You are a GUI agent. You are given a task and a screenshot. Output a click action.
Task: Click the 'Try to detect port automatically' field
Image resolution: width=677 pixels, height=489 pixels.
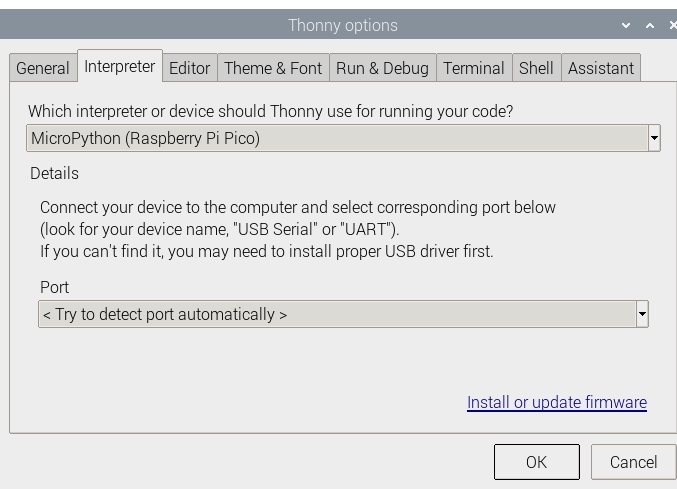pos(336,314)
